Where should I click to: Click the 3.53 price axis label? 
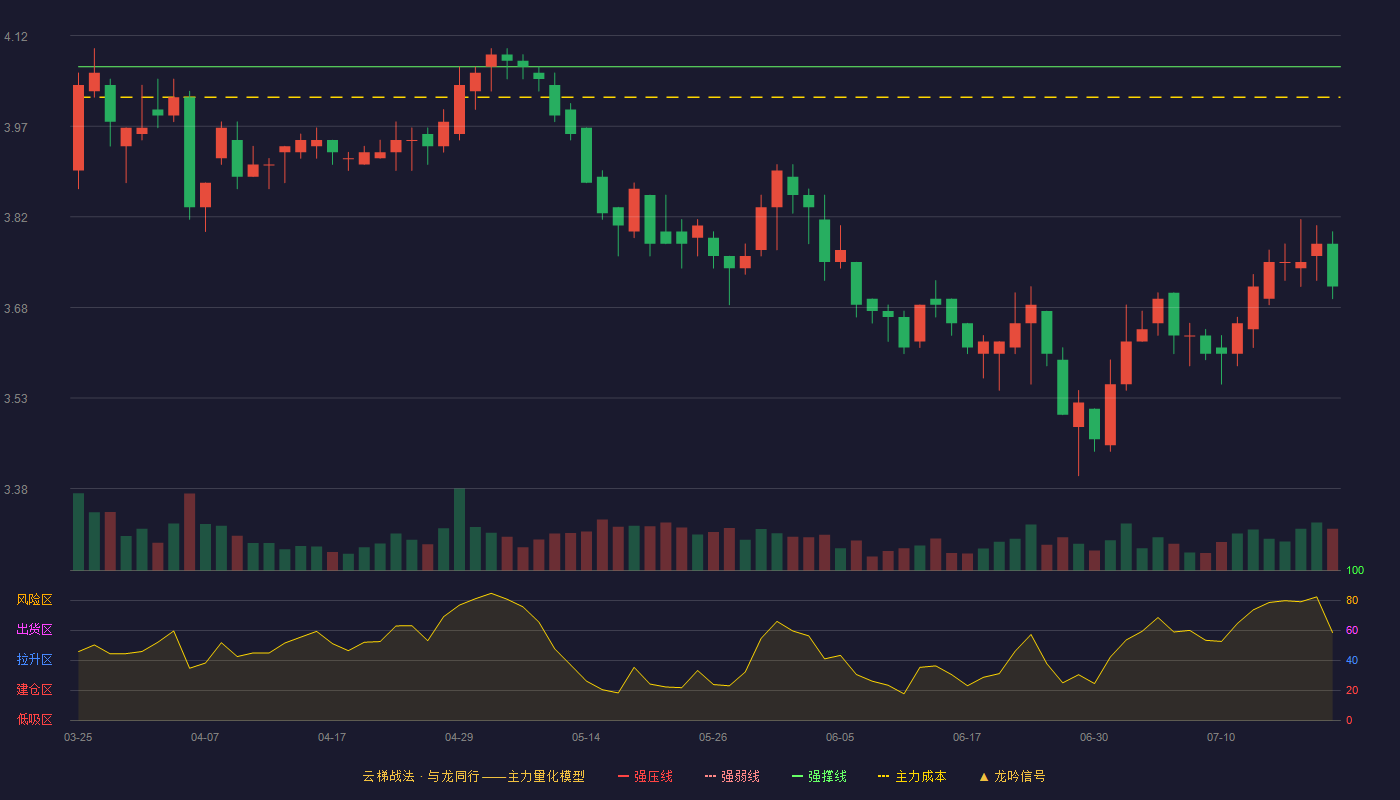click(16, 399)
